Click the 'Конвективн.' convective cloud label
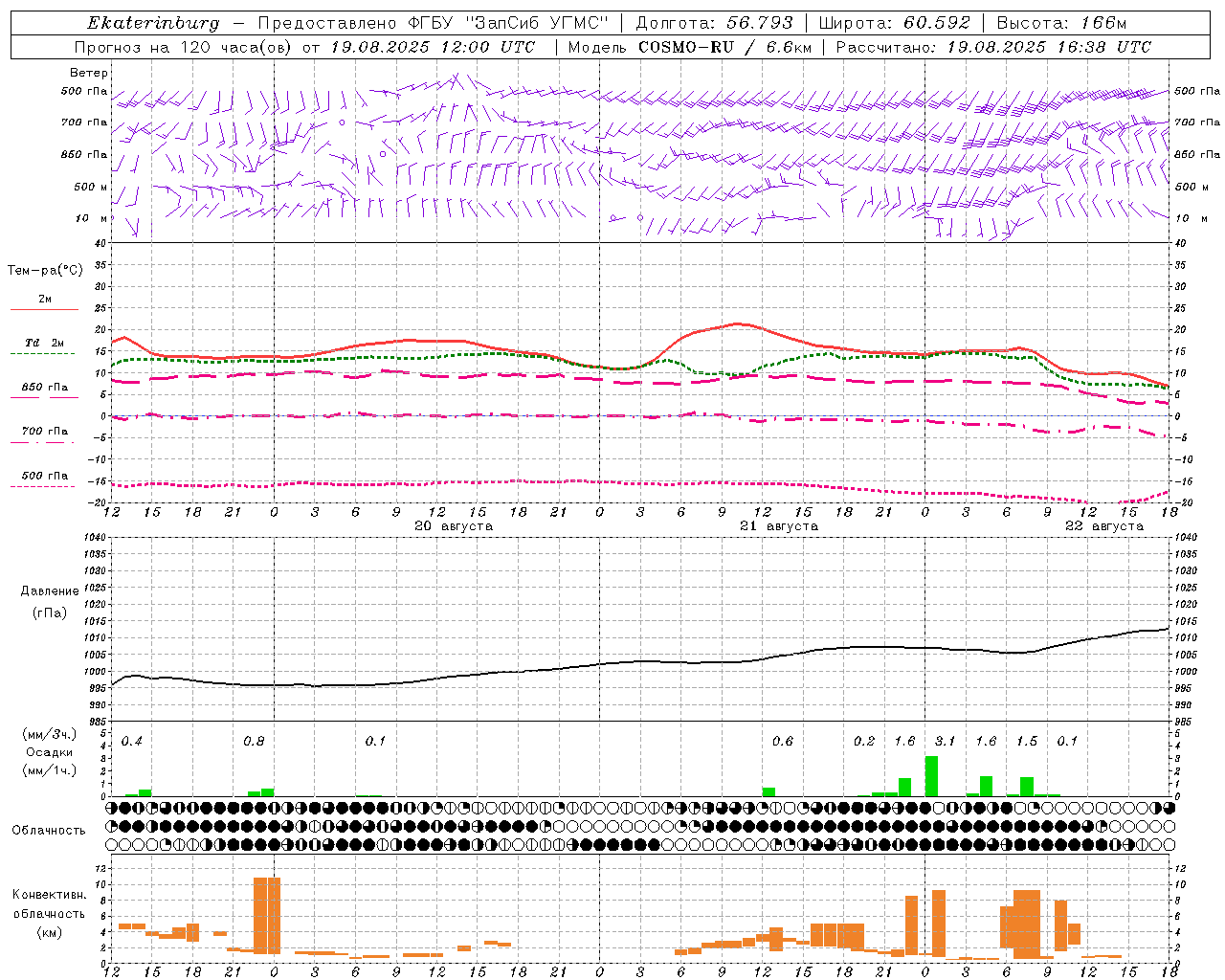The height and width of the screenshot is (980, 1225). [x=49, y=895]
